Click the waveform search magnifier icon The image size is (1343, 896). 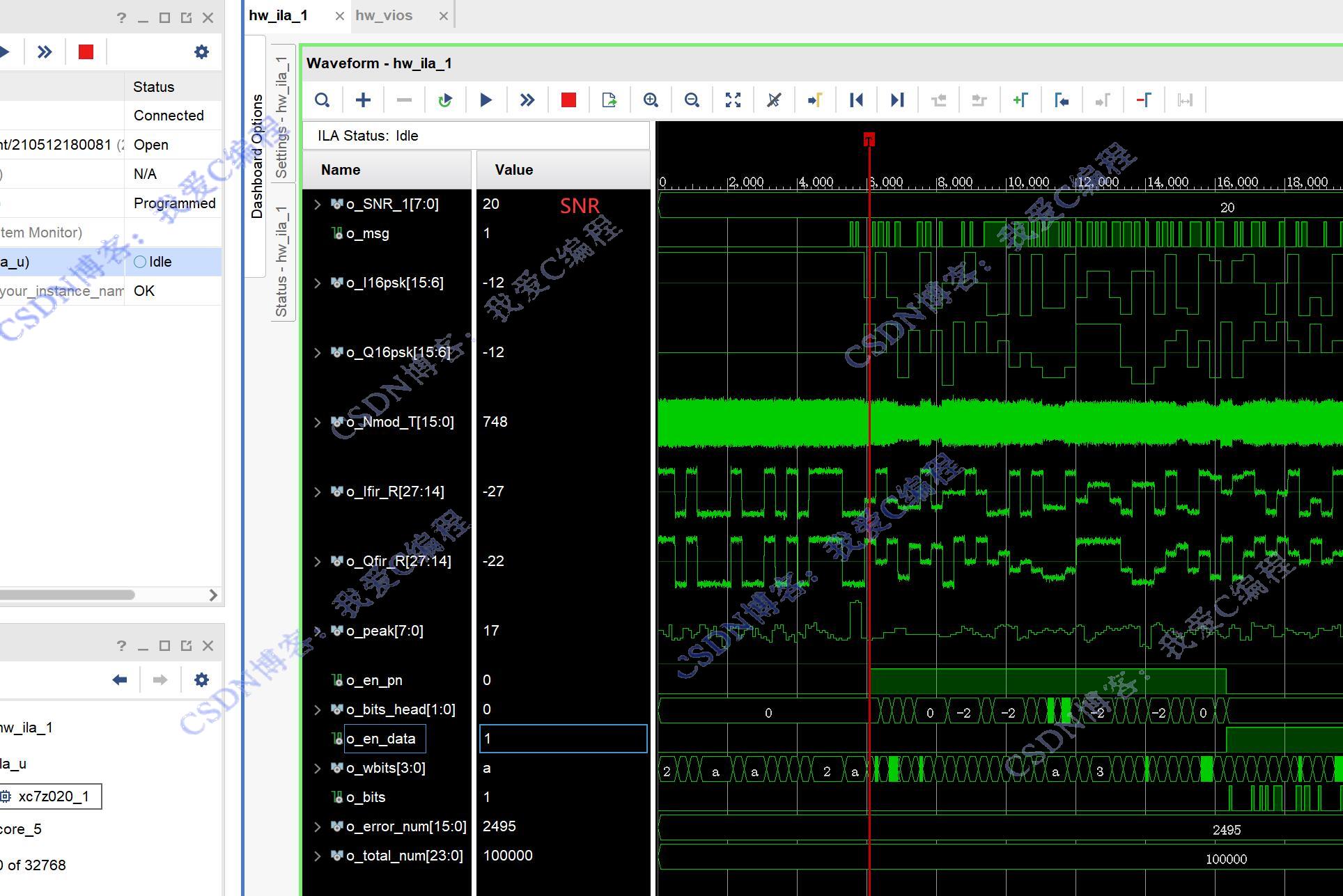pyautogui.click(x=322, y=100)
